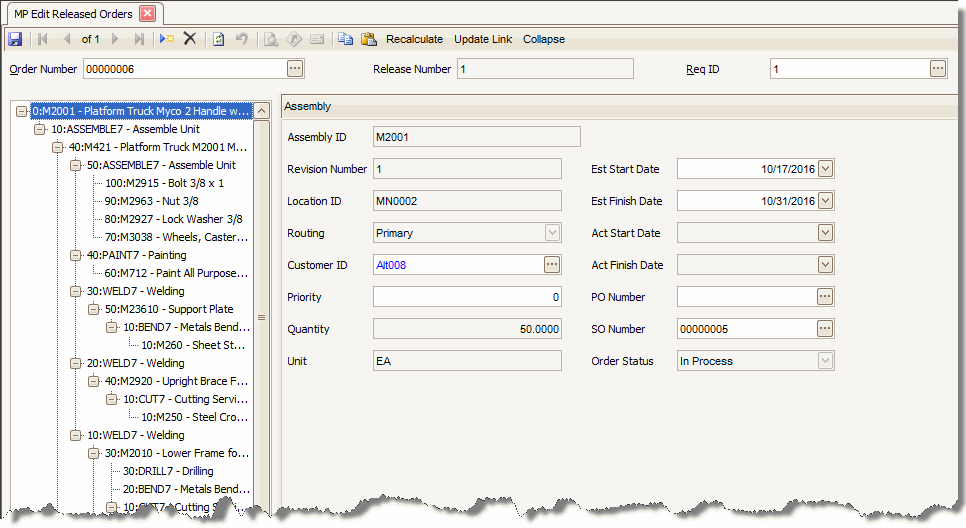This screenshot has height=528, width=966.
Task: Click Recalculate in the toolbar
Action: click(x=414, y=39)
